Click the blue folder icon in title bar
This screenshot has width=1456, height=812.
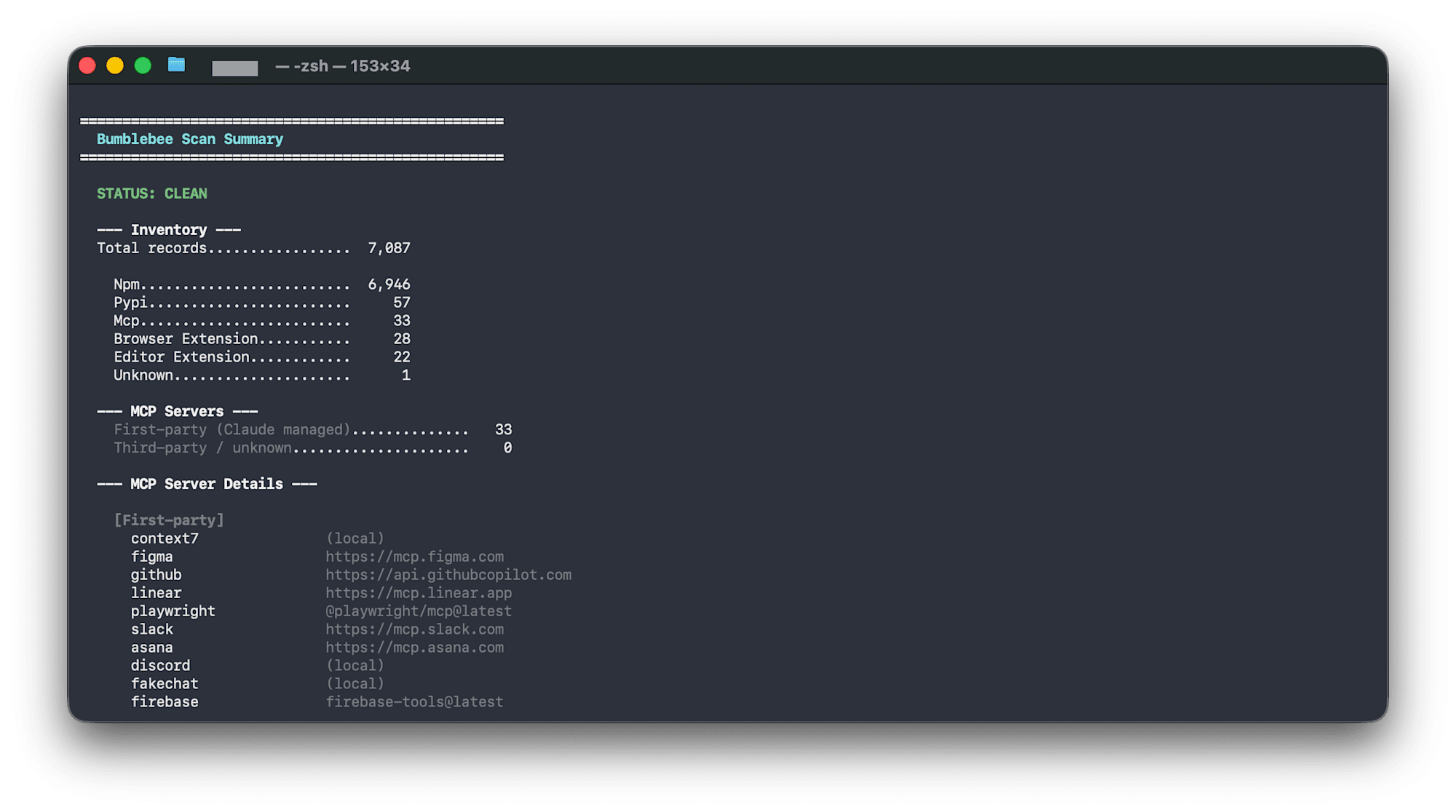click(176, 65)
